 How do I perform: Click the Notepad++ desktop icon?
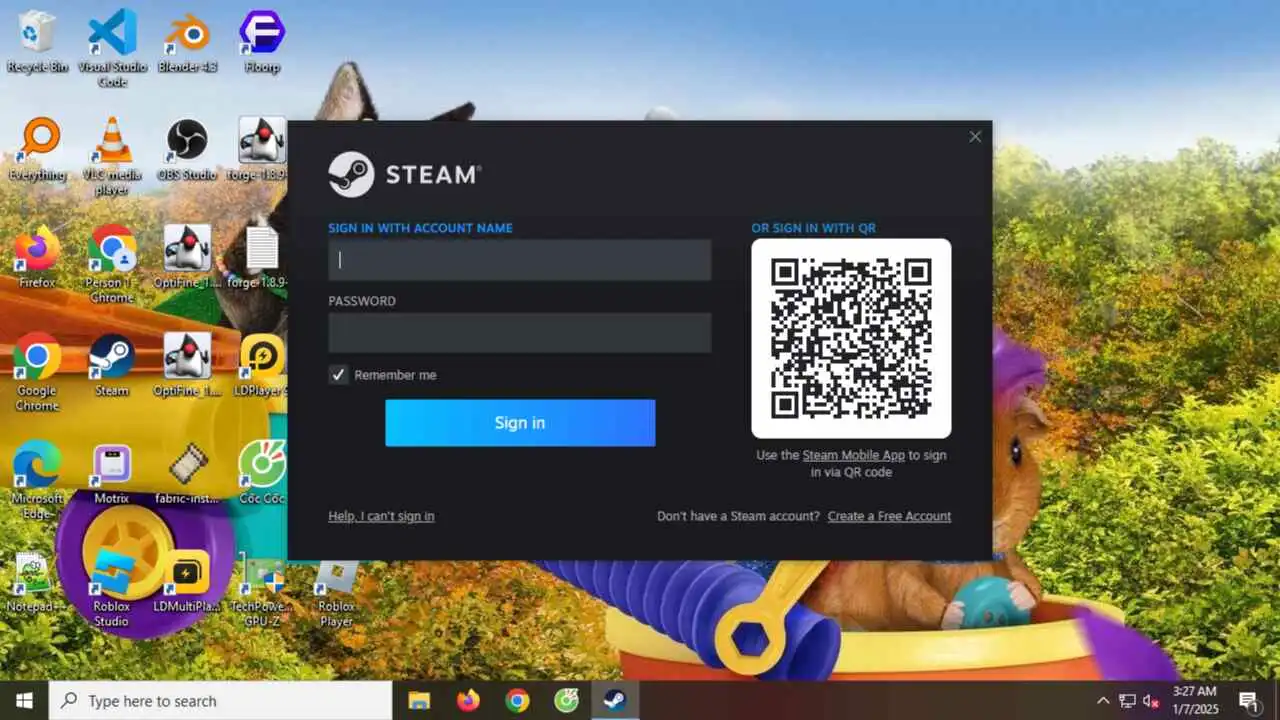click(37, 581)
